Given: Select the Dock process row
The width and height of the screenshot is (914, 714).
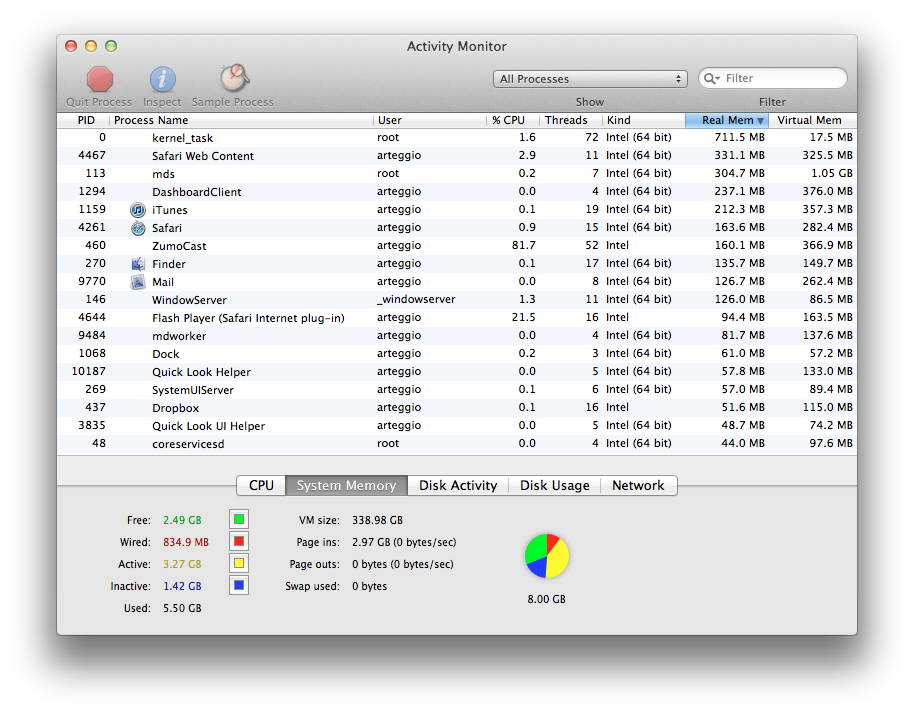Looking at the screenshot, I should pyautogui.click(x=457, y=354).
